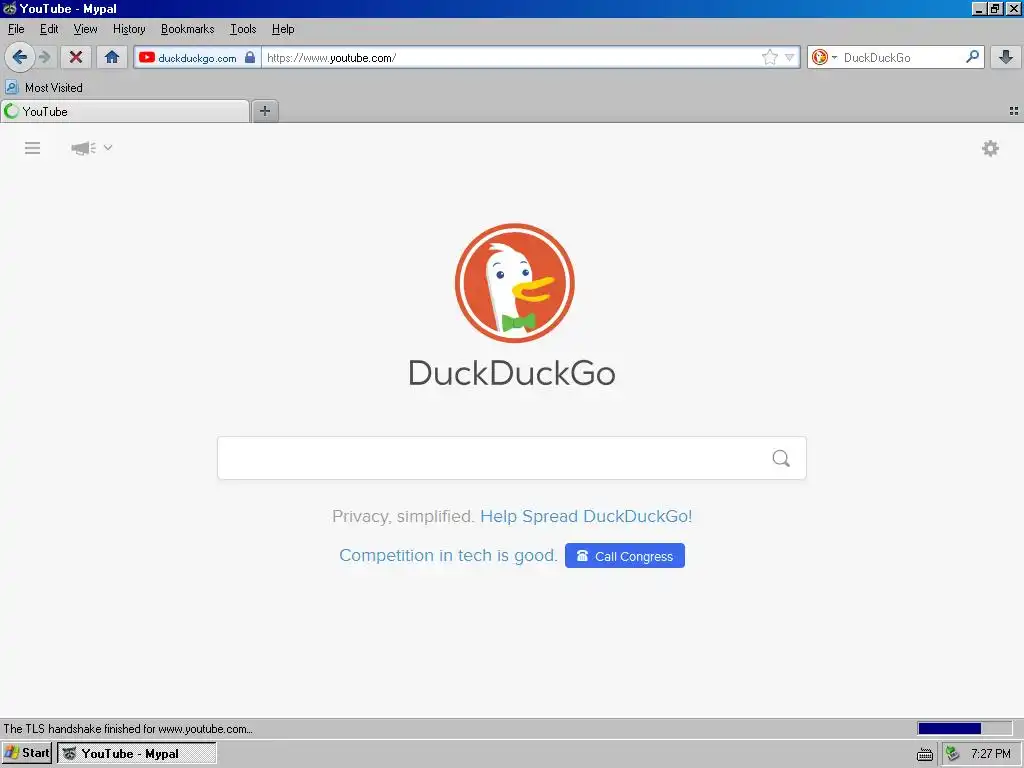Select YouTube - Mypal taskbar button

(136, 753)
